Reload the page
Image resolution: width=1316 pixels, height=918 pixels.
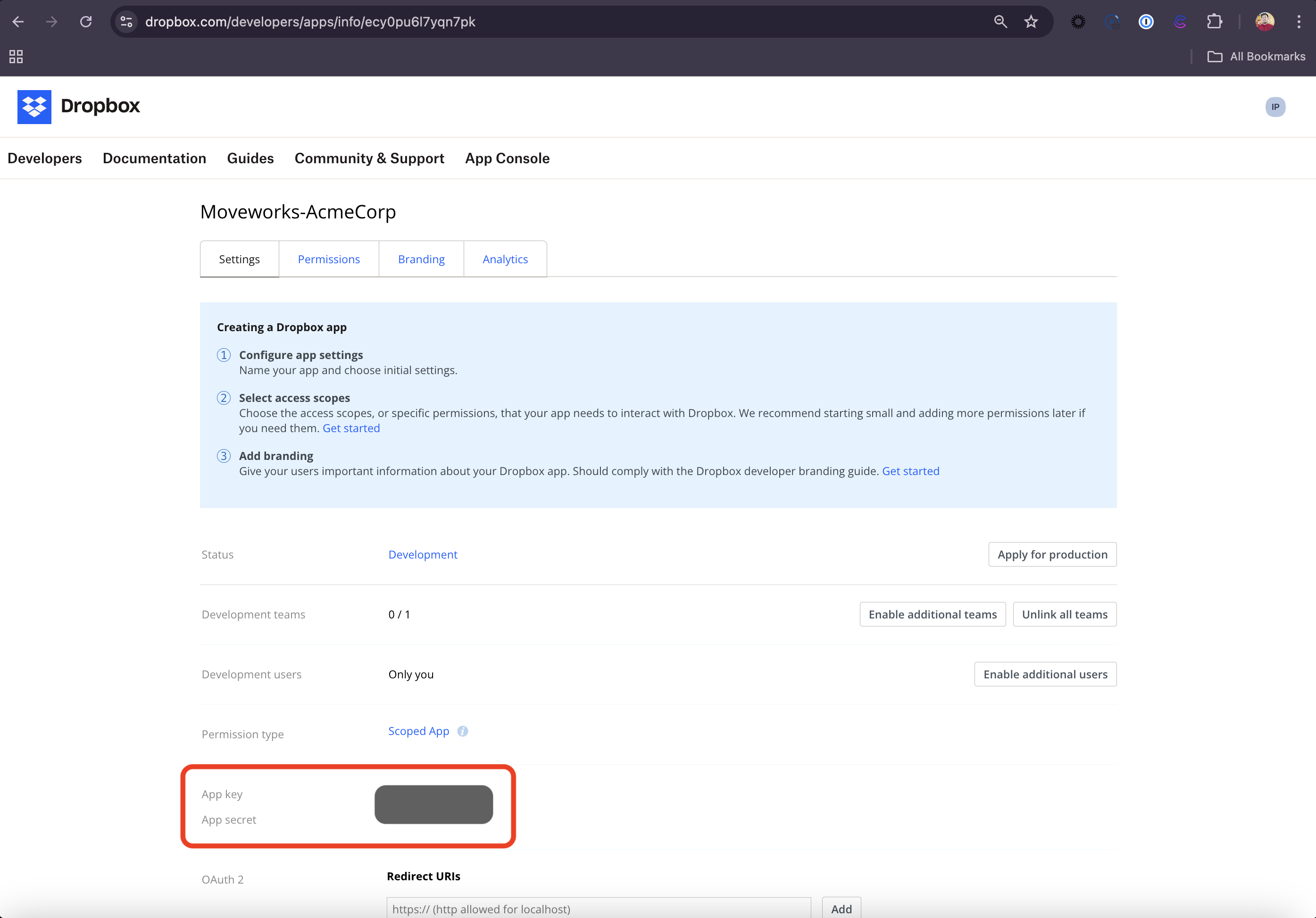click(86, 22)
